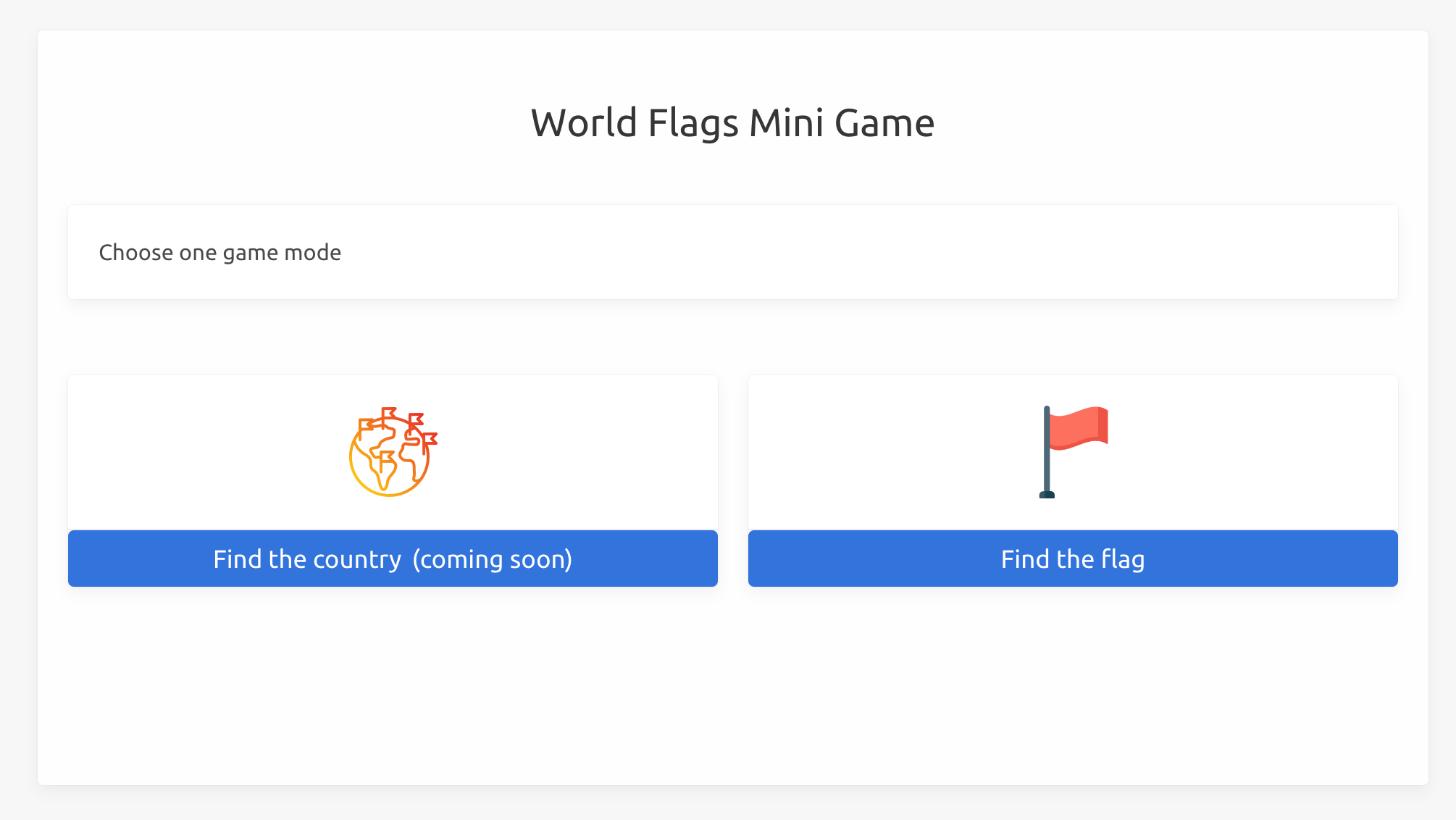Screen dimensions: 1456x820
Task: Click the World Flags Mini Game title
Action: (x=732, y=122)
